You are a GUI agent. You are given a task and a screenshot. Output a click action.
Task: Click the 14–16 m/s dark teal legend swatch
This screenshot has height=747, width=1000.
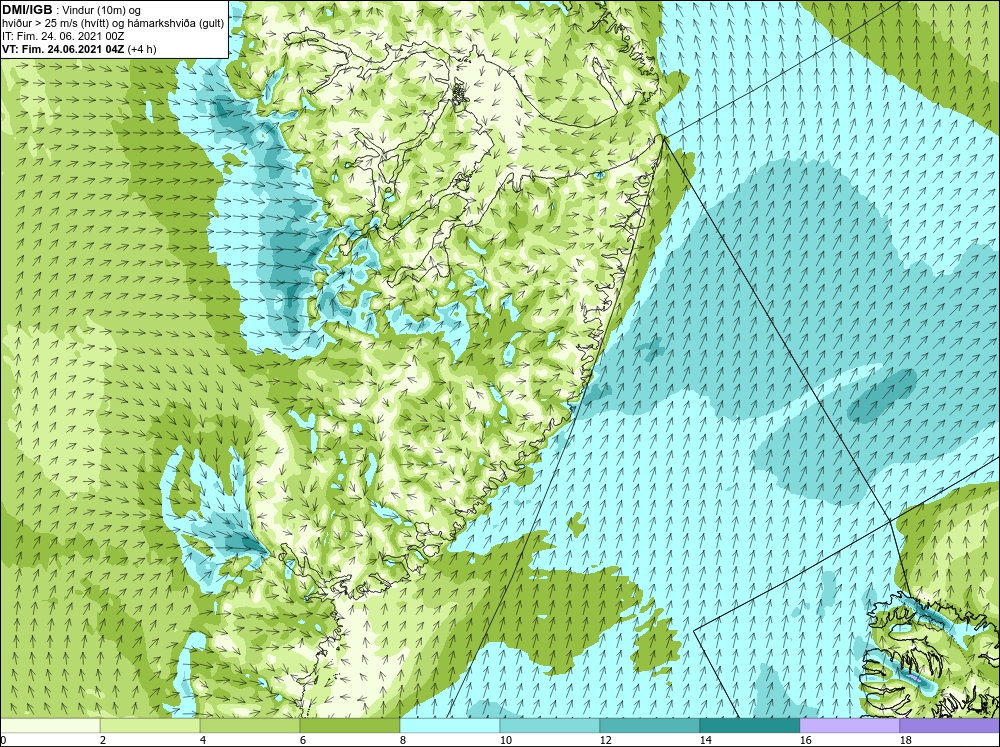749,725
